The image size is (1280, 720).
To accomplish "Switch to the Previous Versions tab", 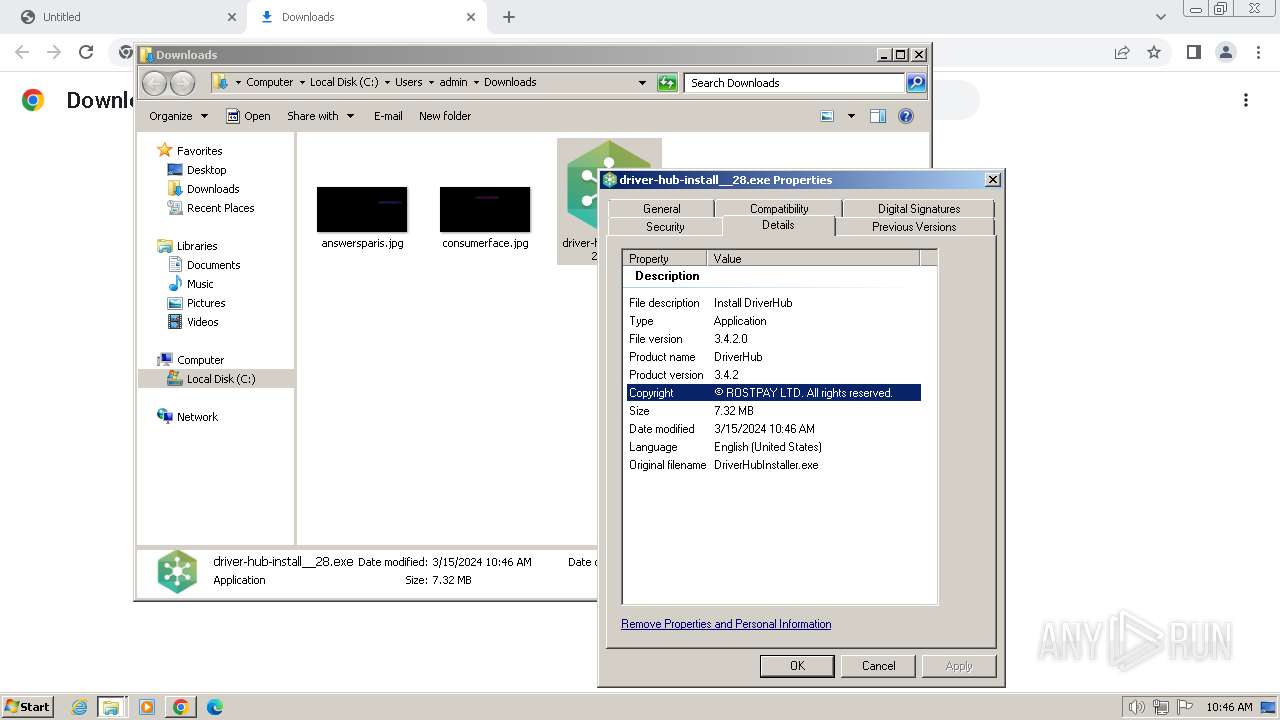I will [x=914, y=227].
